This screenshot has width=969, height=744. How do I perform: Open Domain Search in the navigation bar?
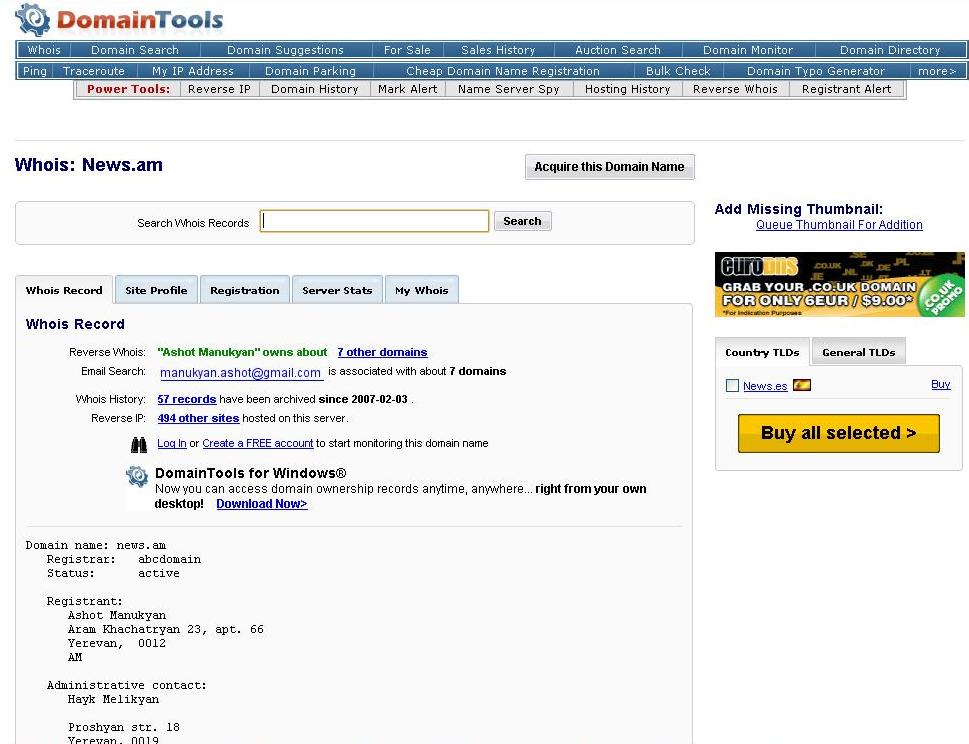pos(135,50)
